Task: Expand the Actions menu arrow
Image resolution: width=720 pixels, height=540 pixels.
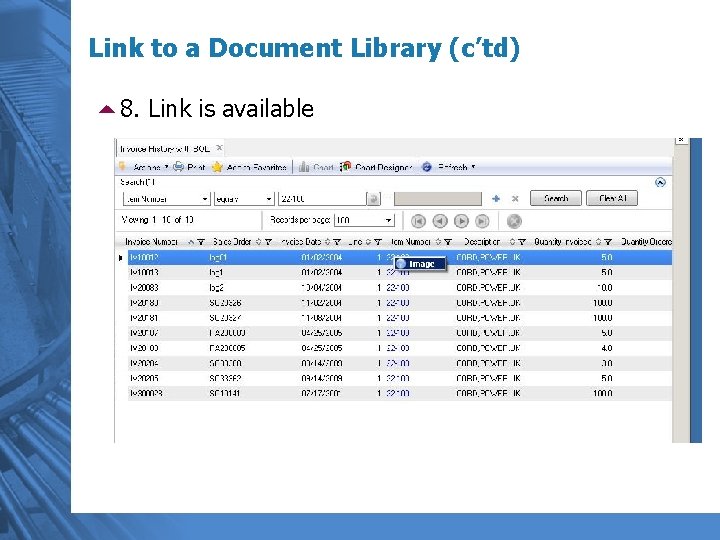Action: coord(166,167)
